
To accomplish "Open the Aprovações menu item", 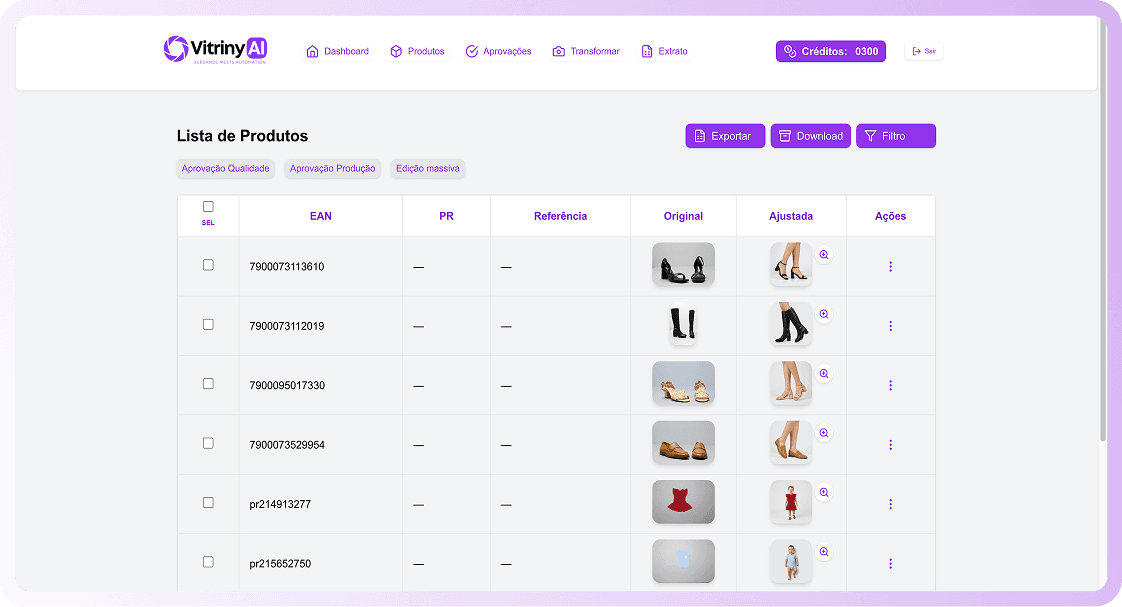I will [499, 52].
